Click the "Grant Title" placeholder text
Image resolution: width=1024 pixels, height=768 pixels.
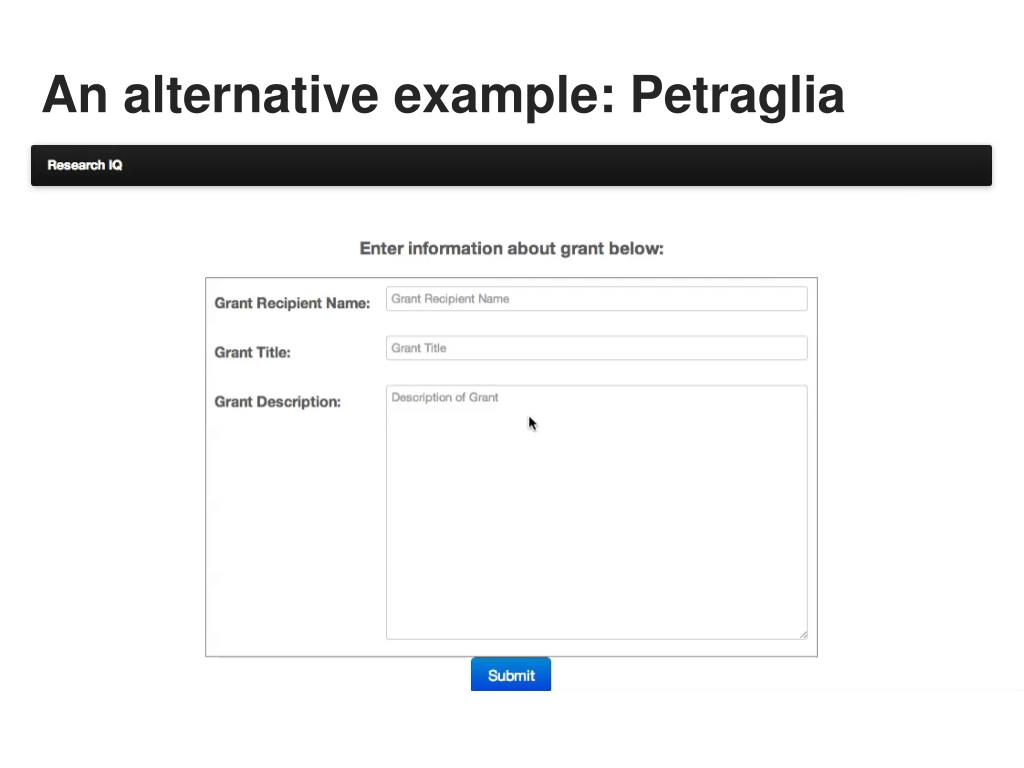pos(418,348)
